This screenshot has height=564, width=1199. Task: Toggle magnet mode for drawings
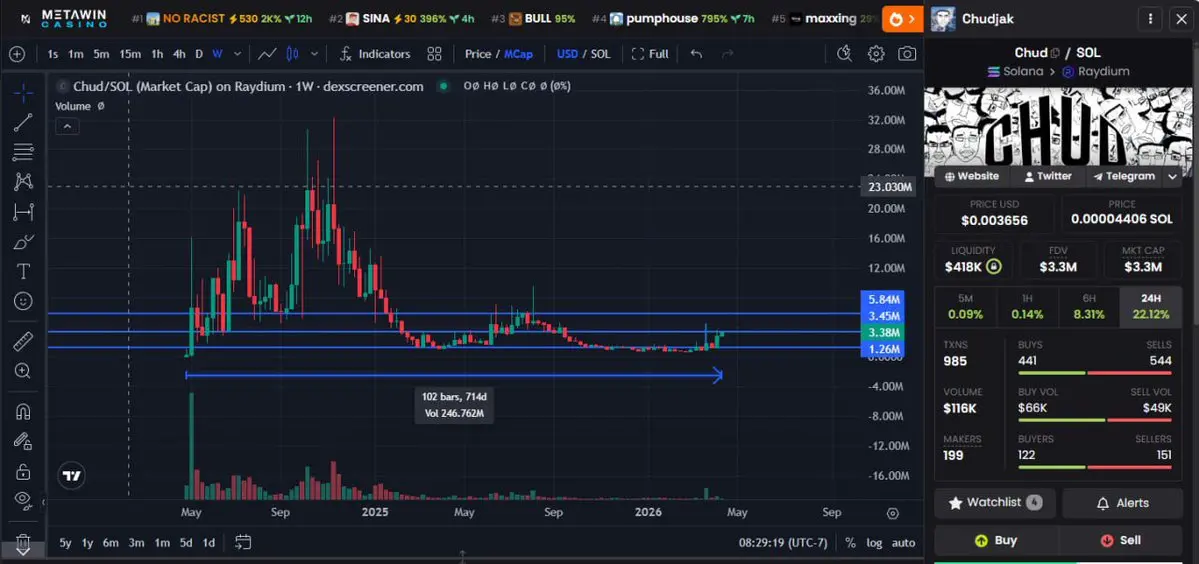click(23, 411)
